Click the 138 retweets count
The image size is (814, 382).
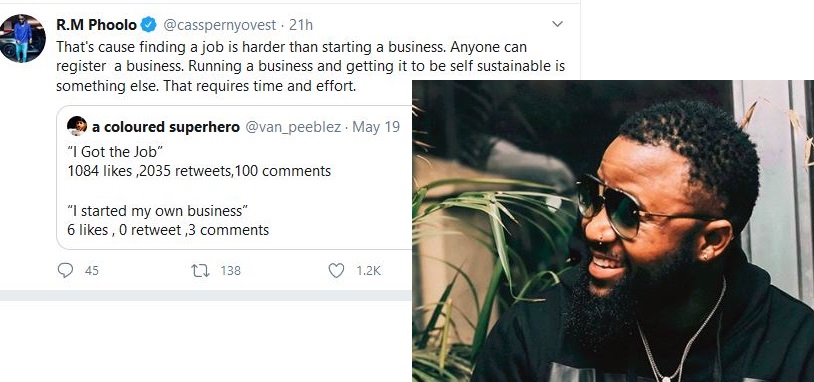coord(230,270)
